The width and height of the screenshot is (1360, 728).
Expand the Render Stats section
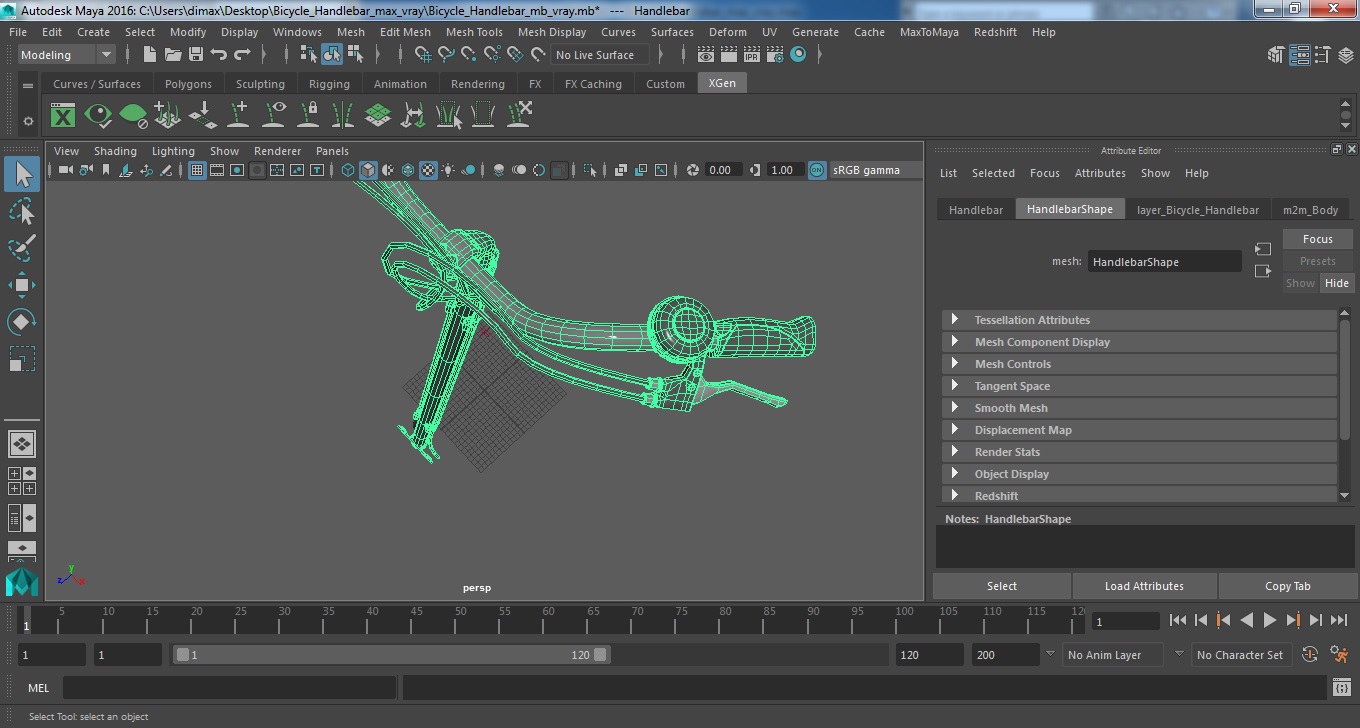pyautogui.click(x=1007, y=452)
